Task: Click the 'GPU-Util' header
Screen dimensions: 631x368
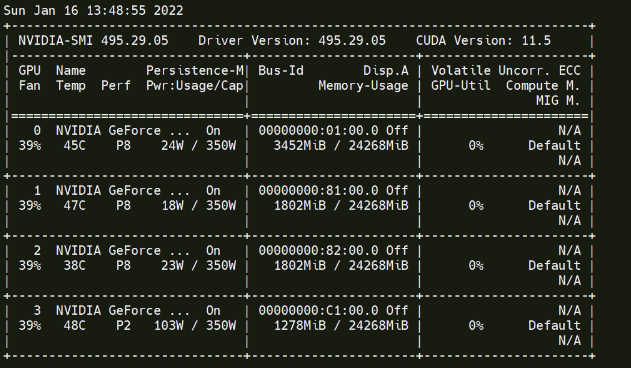Action: coord(461,86)
